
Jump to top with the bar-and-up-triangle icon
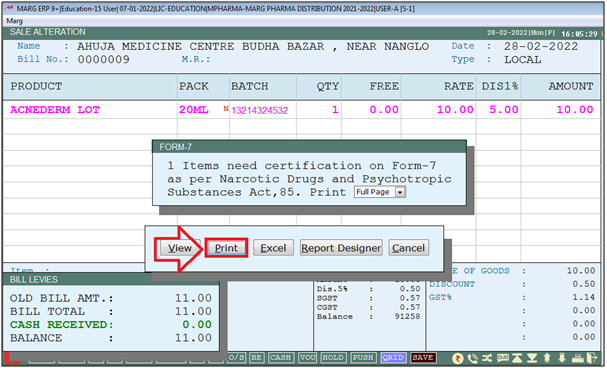[x=518, y=358]
